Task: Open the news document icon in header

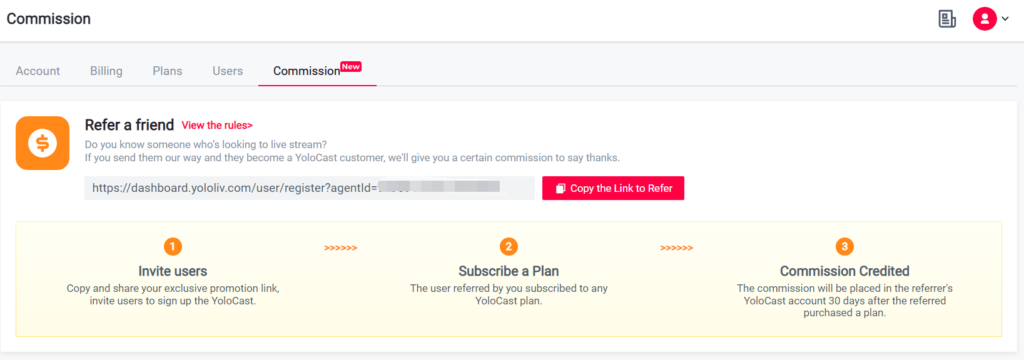Action: [x=946, y=19]
